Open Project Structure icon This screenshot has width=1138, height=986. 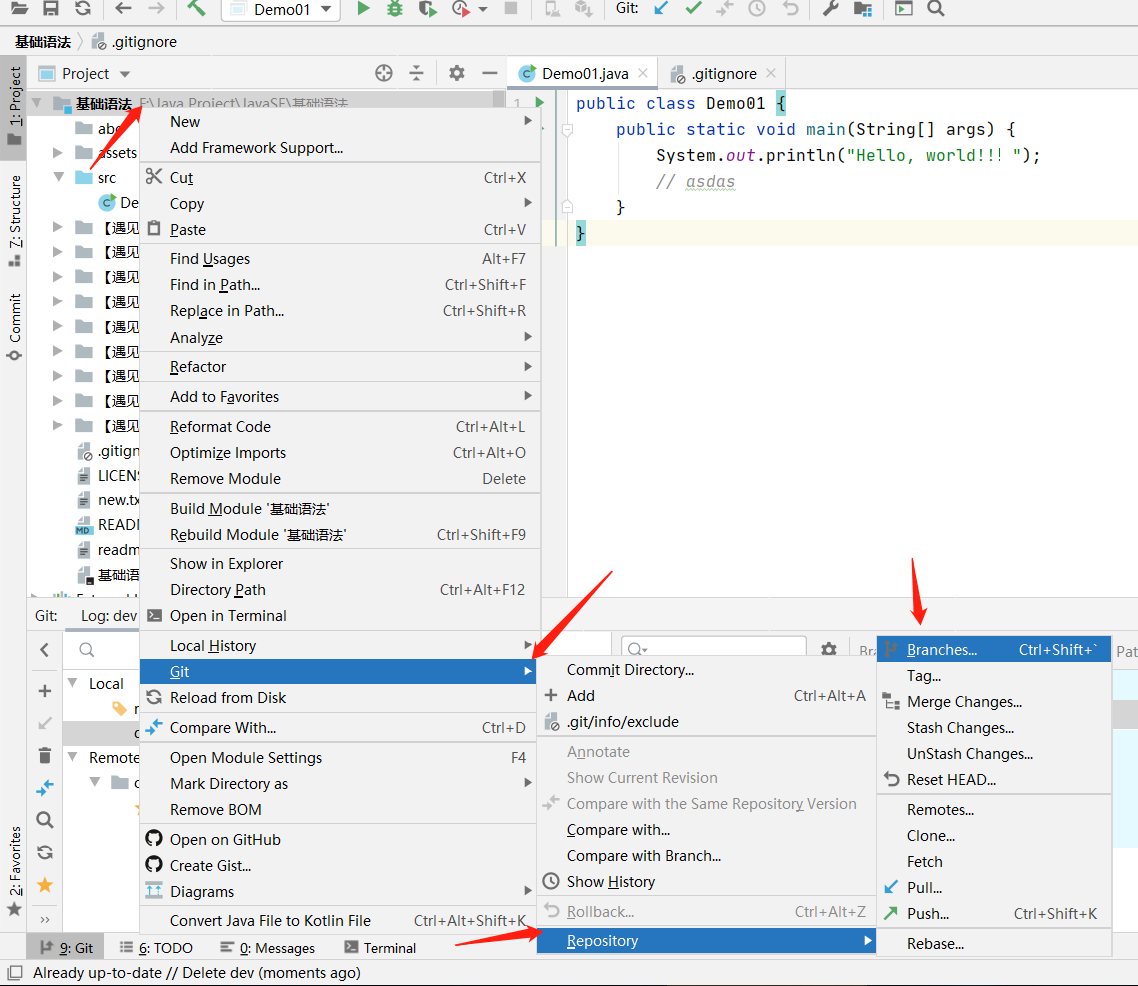[863, 9]
